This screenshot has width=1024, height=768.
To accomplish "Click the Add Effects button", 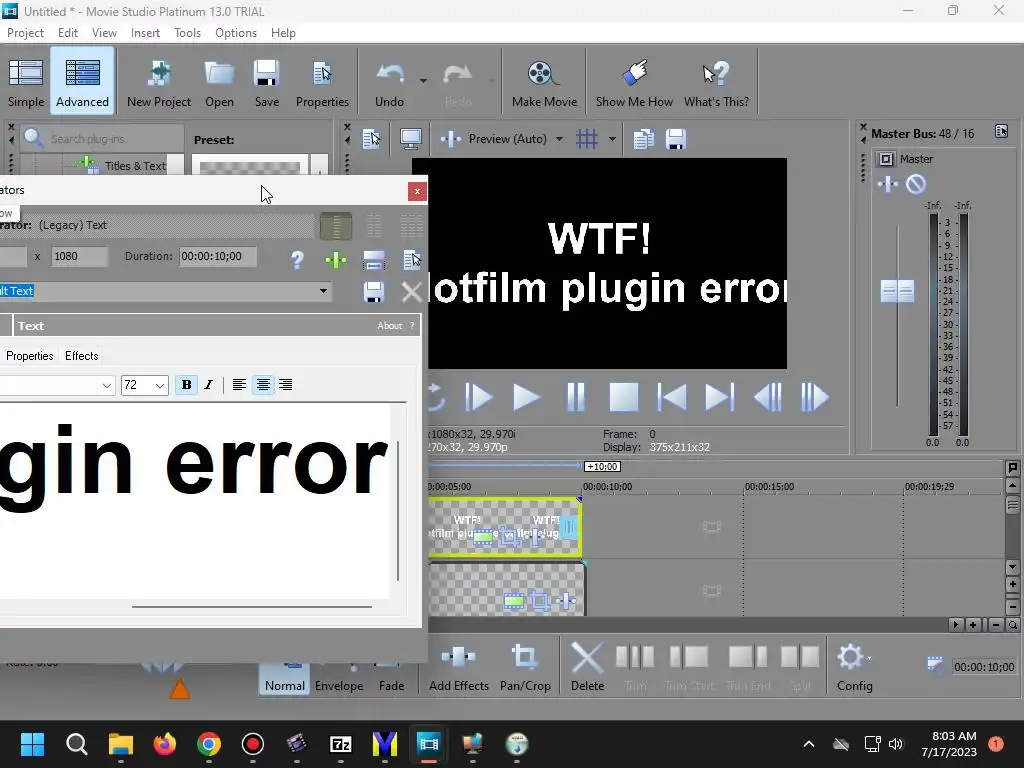I will coord(458,666).
